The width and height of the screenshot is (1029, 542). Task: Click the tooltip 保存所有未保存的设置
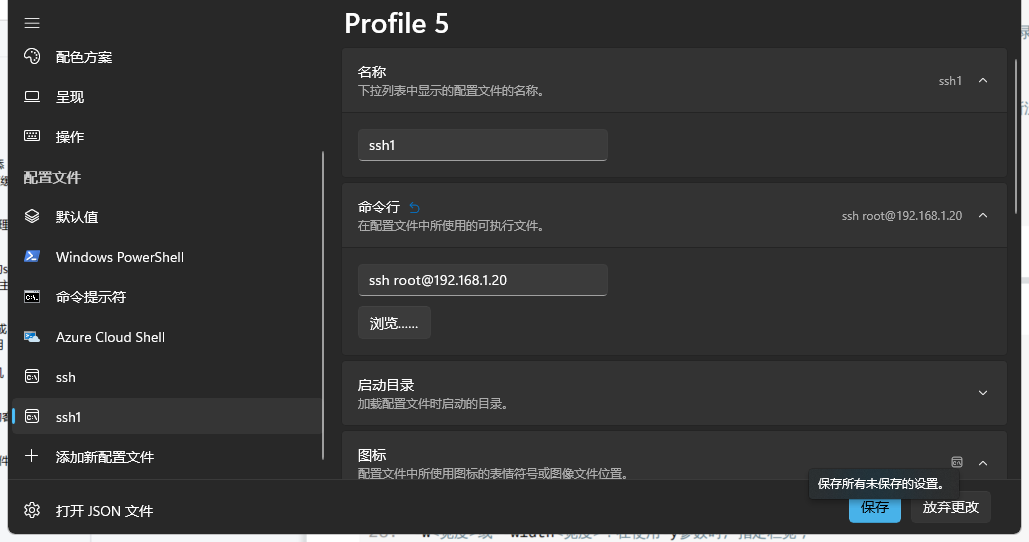click(883, 484)
